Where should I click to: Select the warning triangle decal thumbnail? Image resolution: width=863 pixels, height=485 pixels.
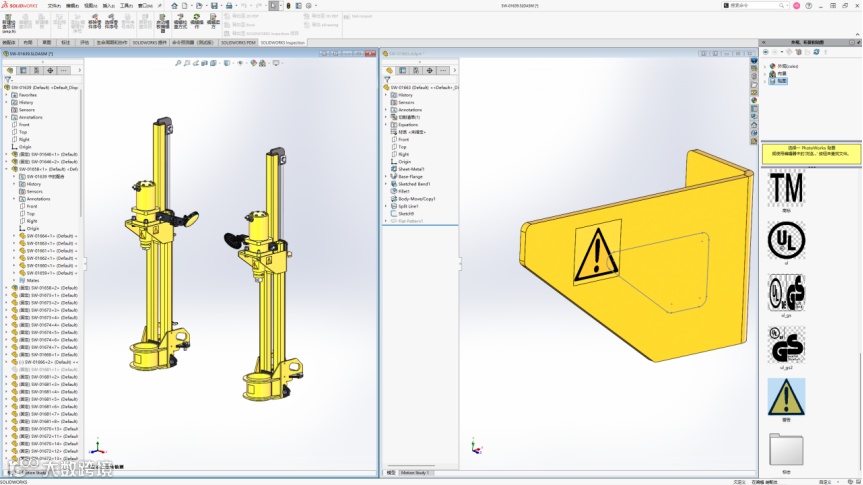click(786, 397)
